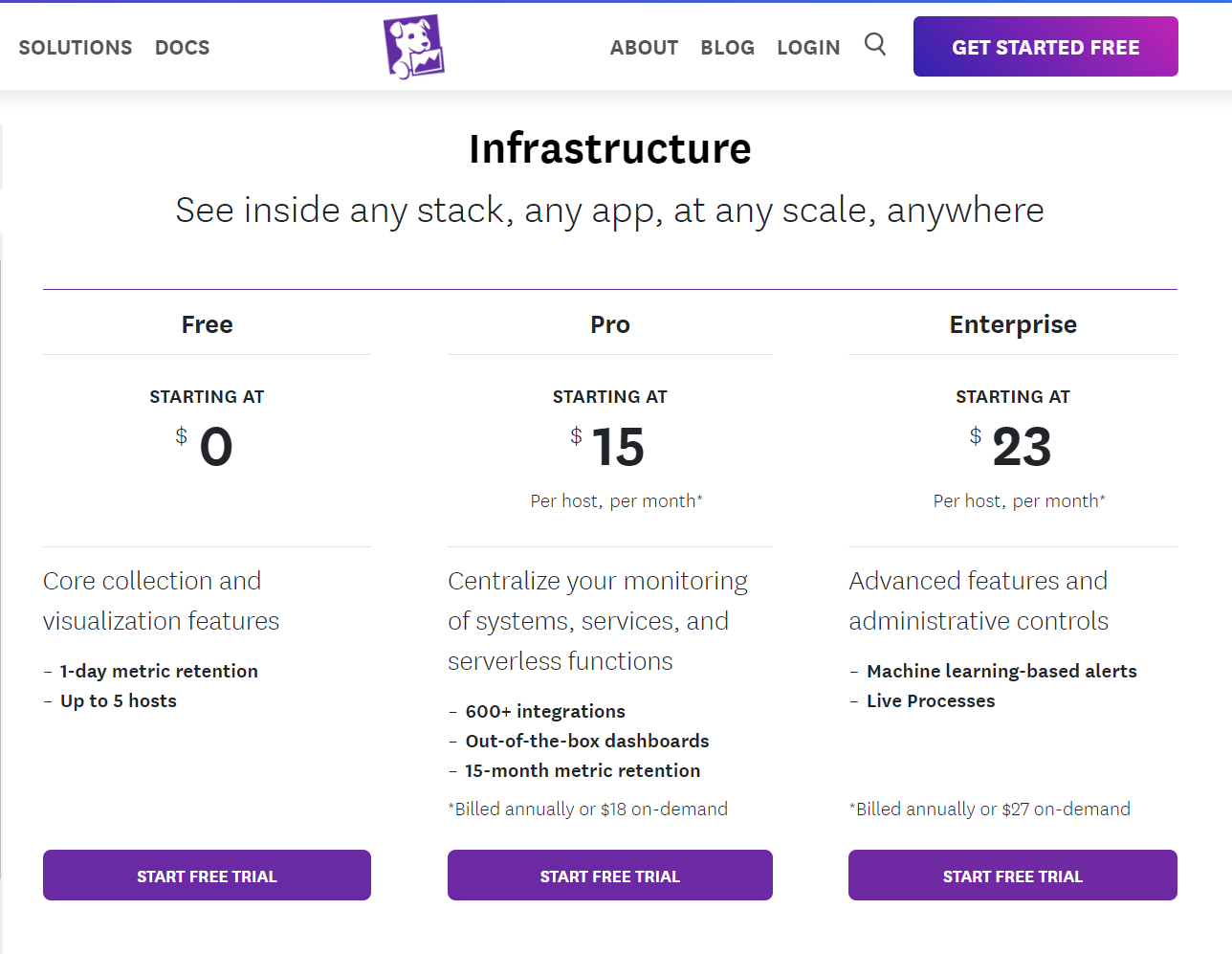Click 'Machine learning-based alerts' feature
Screen dimensions: 1232x954
click(x=1001, y=671)
